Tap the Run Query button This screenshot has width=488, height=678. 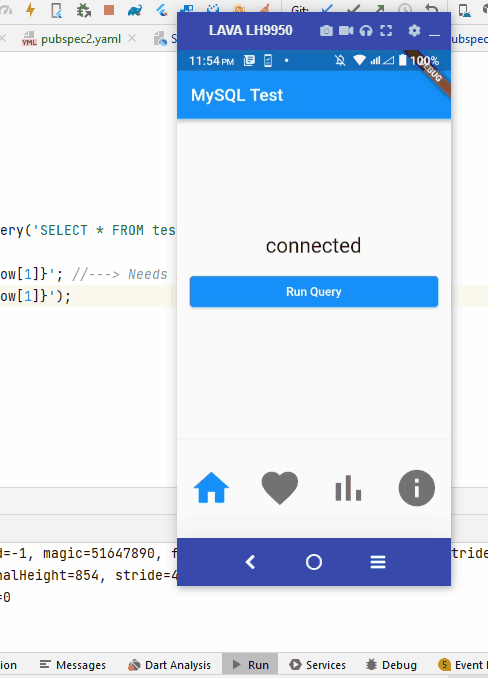pyautogui.click(x=314, y=292)
